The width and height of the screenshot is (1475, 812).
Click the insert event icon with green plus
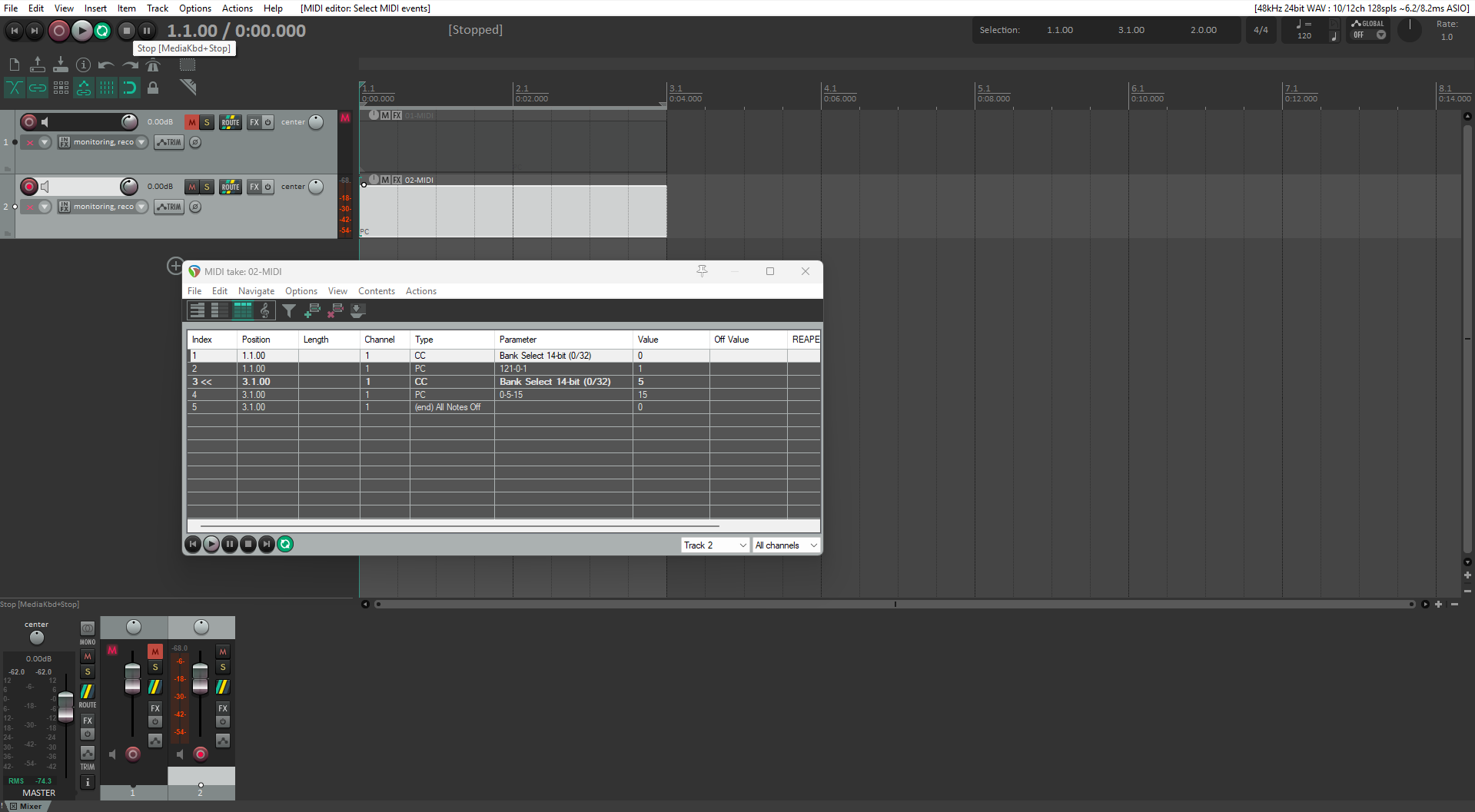(x=312, y=310)
